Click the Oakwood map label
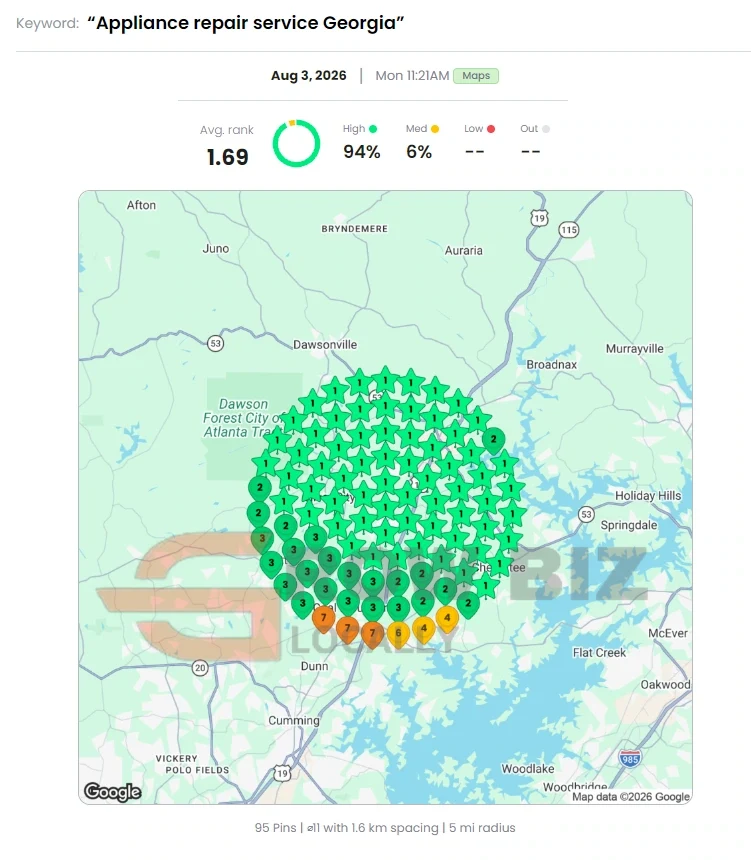This screenshot has height=860, width=751. (665, 684)
